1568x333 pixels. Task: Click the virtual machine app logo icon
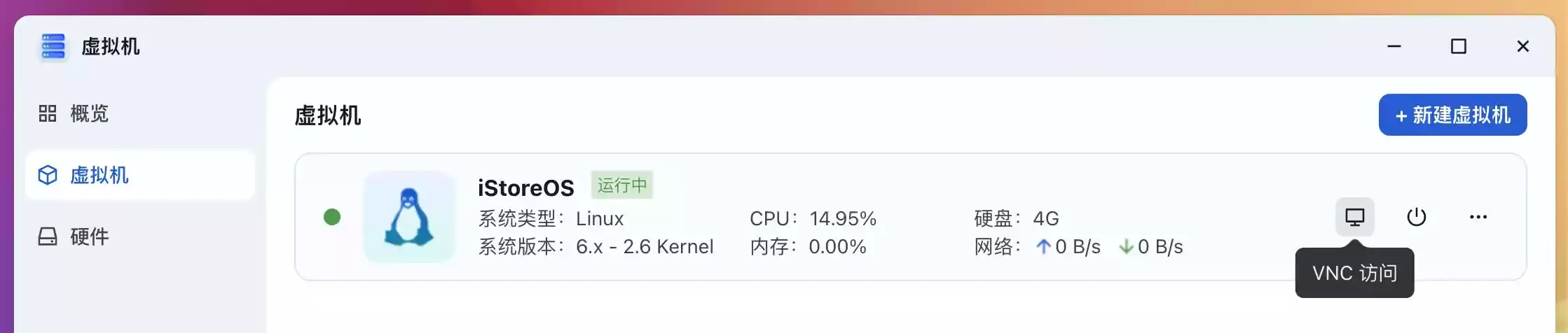53,46
